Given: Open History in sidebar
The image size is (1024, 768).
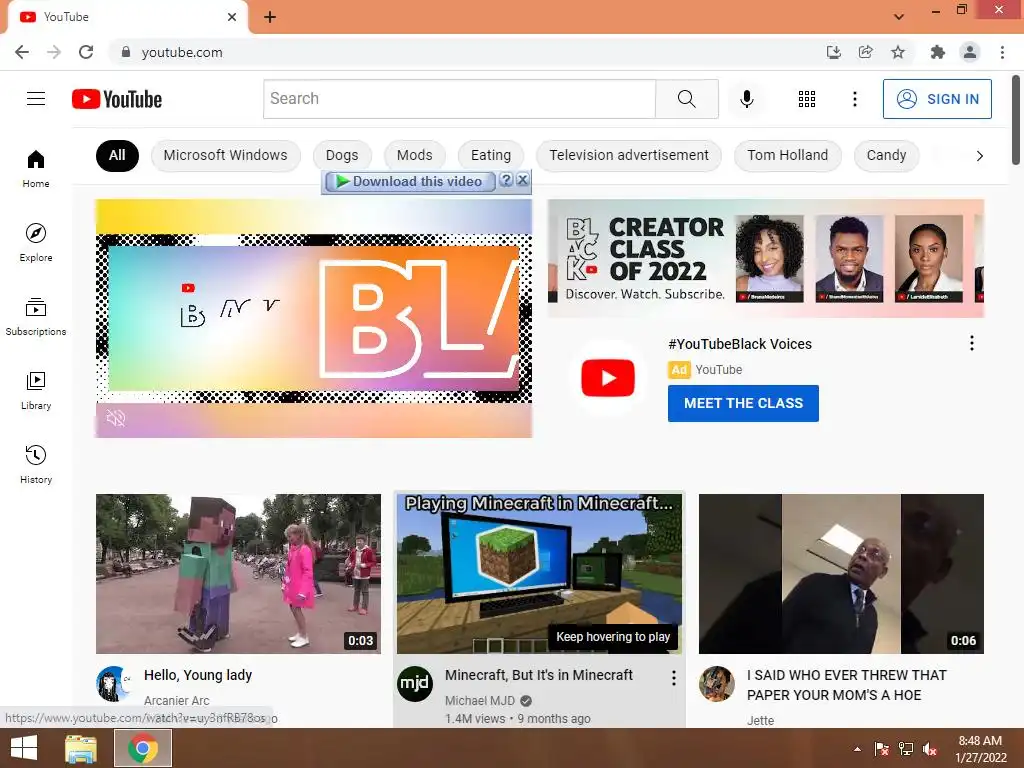Looking at the screenshot, I should (36, 464).
